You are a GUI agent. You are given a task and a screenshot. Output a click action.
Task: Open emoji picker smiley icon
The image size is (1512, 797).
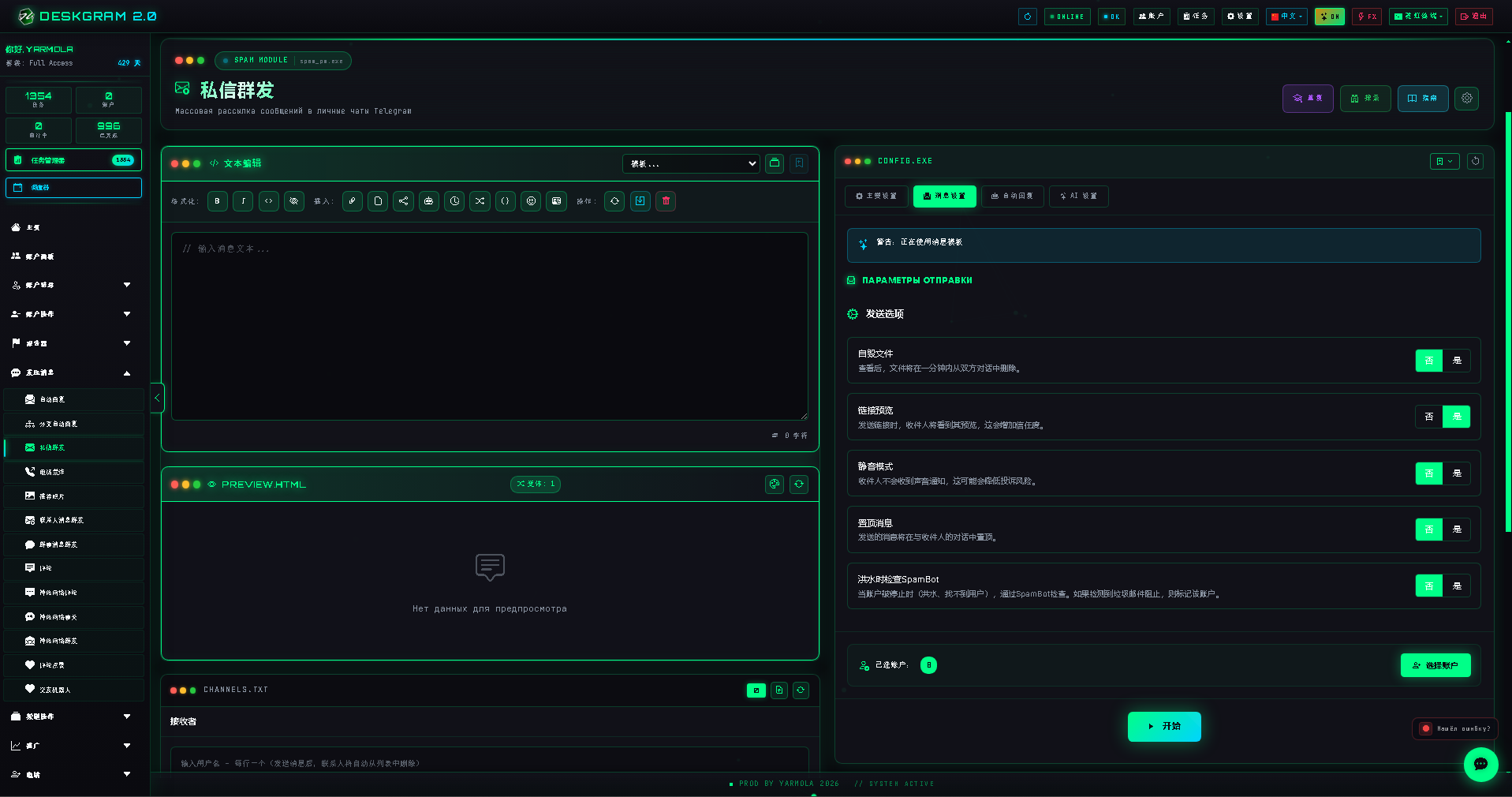coord(531,201)
